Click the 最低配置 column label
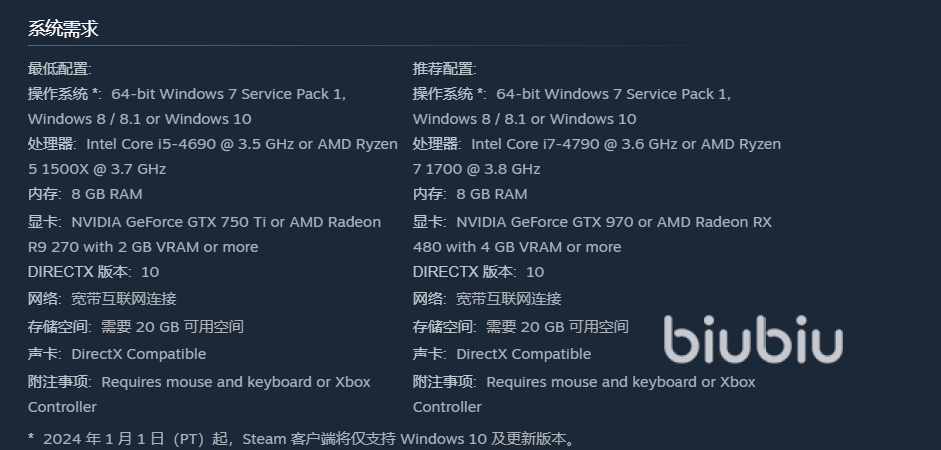This screenshot has height=450, width=941. [60, 69]
